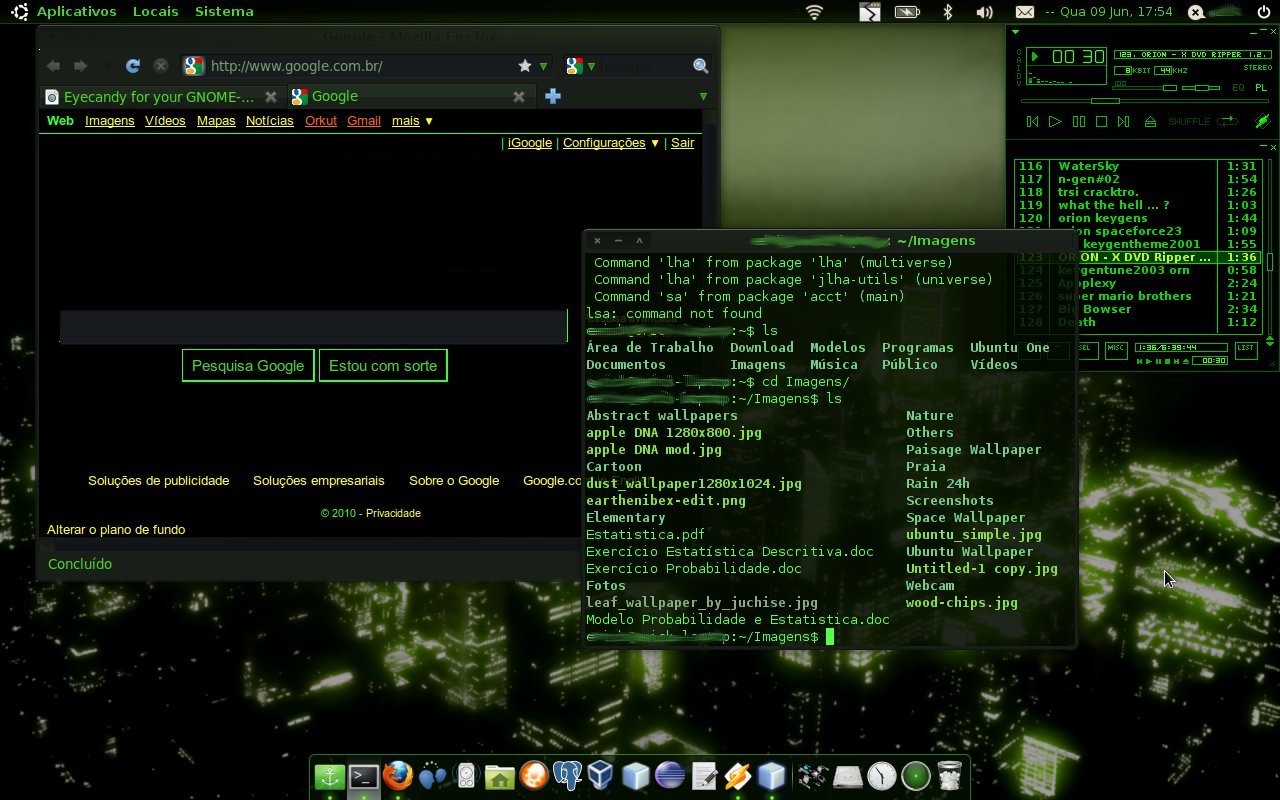Viewport: 1280px width, 800px height.
Task: Click the LIST playlist button
Action: tap(1245, 349)
